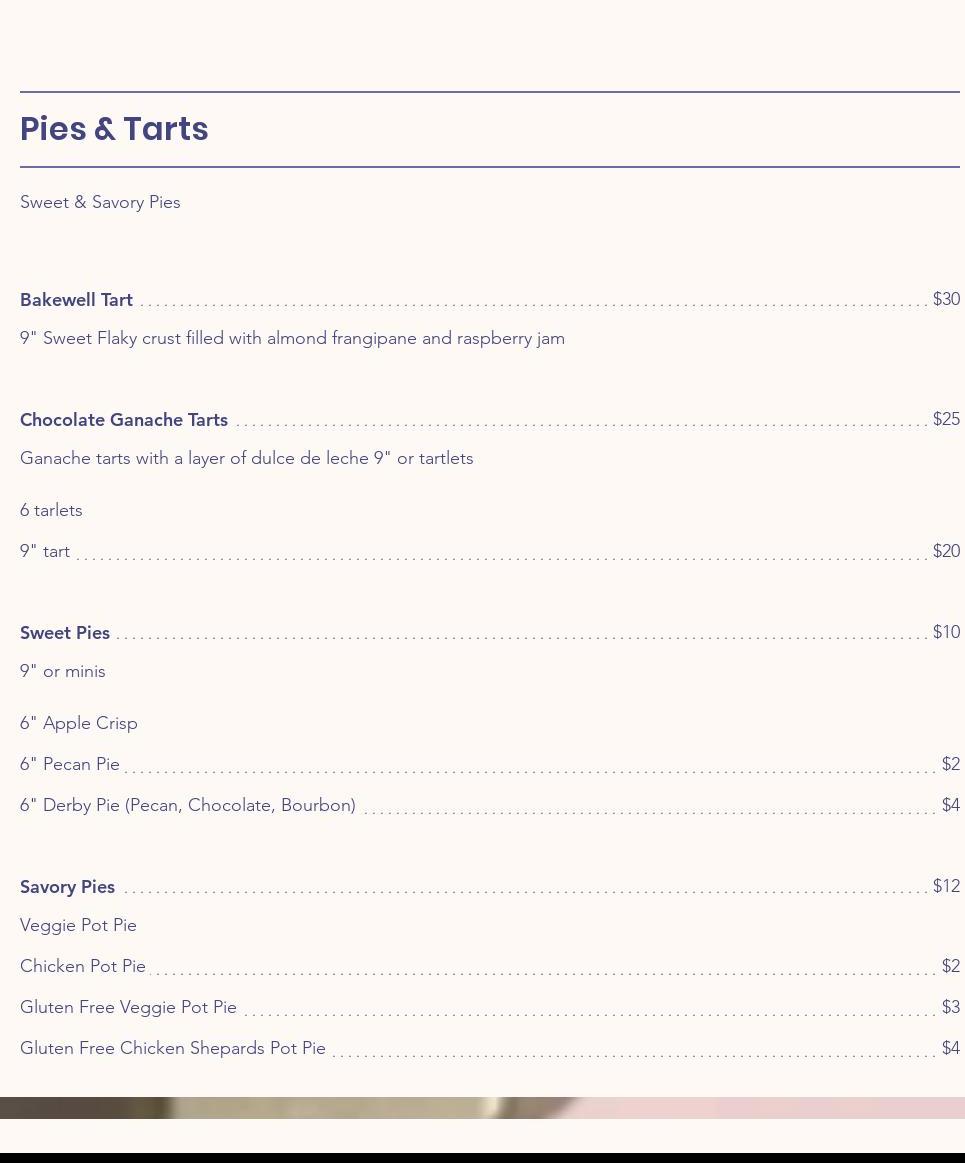Select the 6 tarlets option
Viewport: 965px width, 1163px height.
51,510
